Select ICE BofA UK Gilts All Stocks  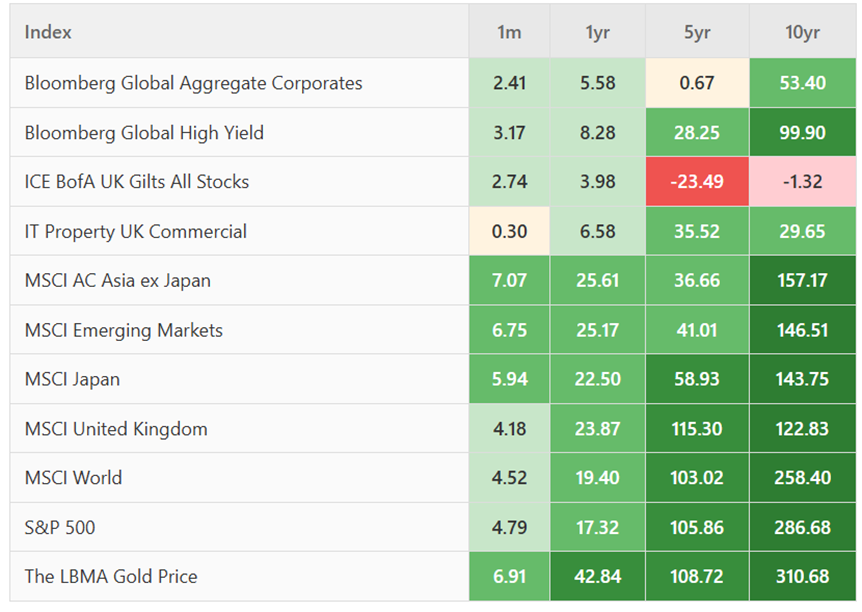point(137,182)
